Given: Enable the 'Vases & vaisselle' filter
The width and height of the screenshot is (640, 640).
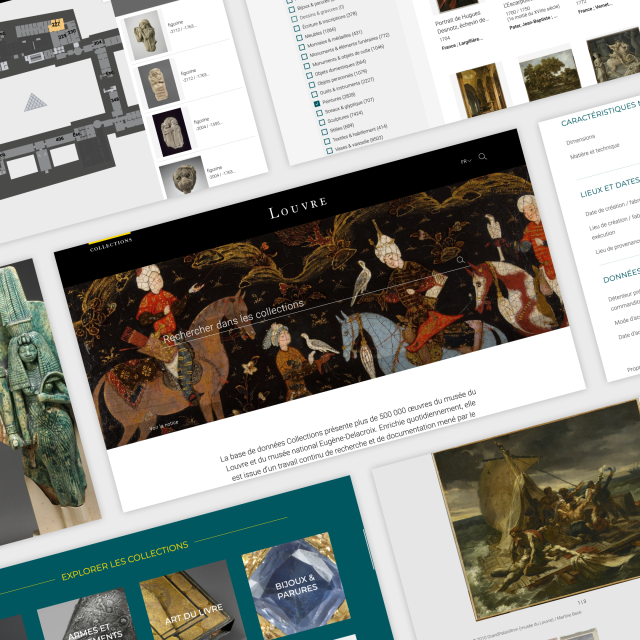Looking at the screenshot, I should [x=329, y=151].
